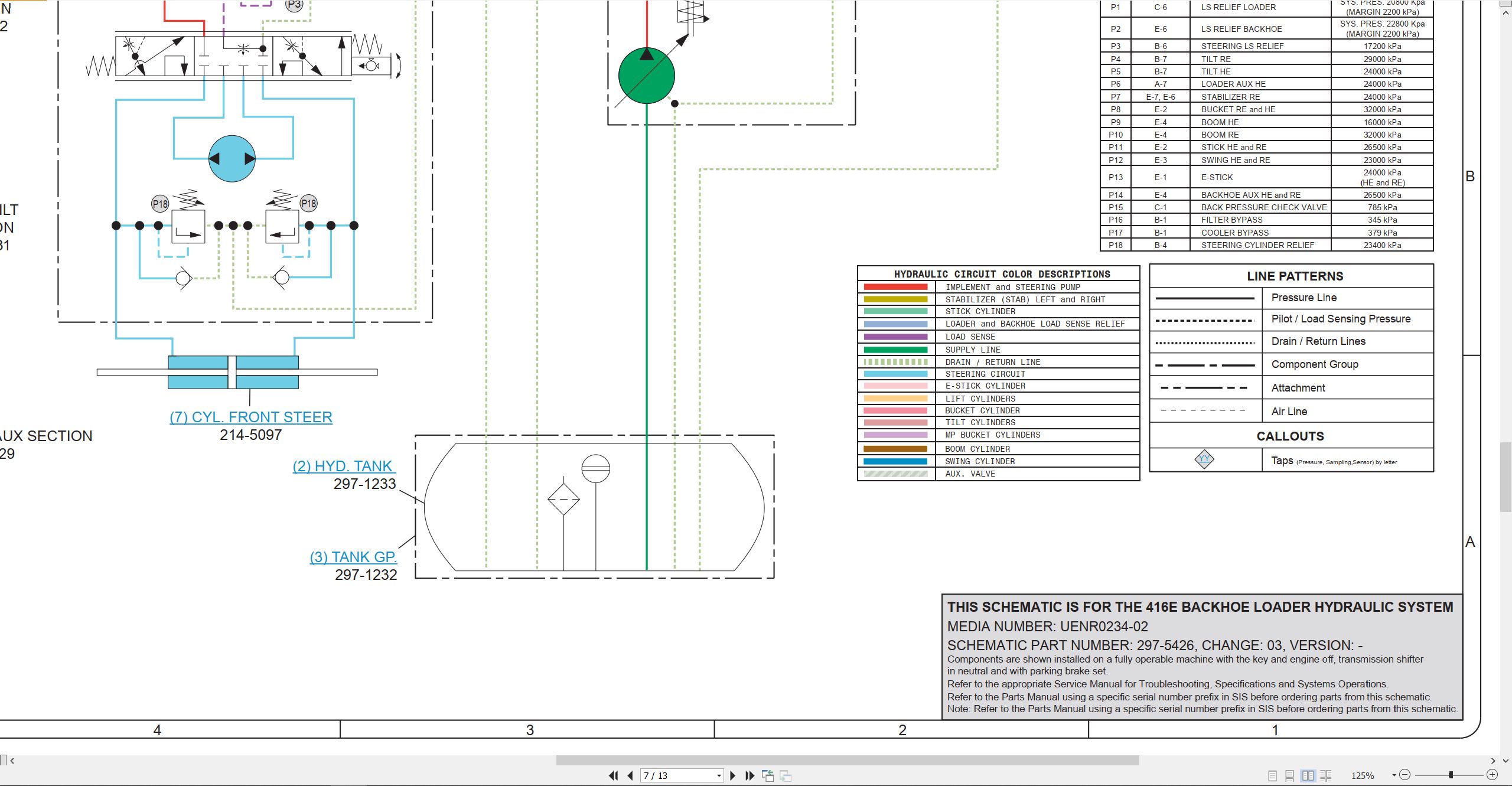Open the (7) CYL. FRONT STEER link
The width and height of the screenshot is (1512, 786).
[251, 417]
